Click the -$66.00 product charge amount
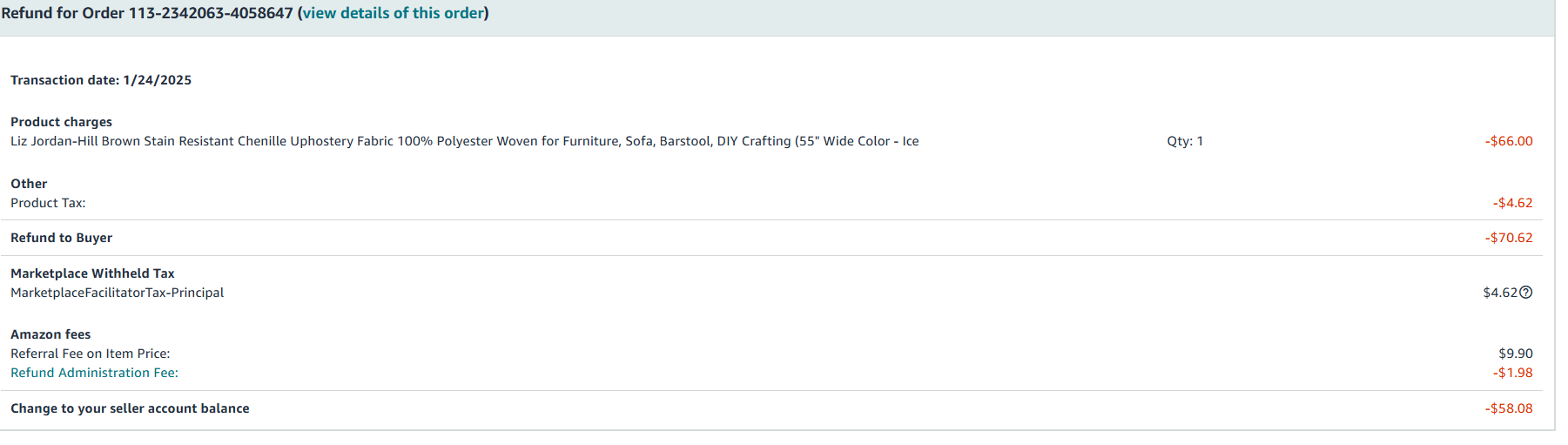This screenshot has width=1568, height=445. [x=1509, y=141]
